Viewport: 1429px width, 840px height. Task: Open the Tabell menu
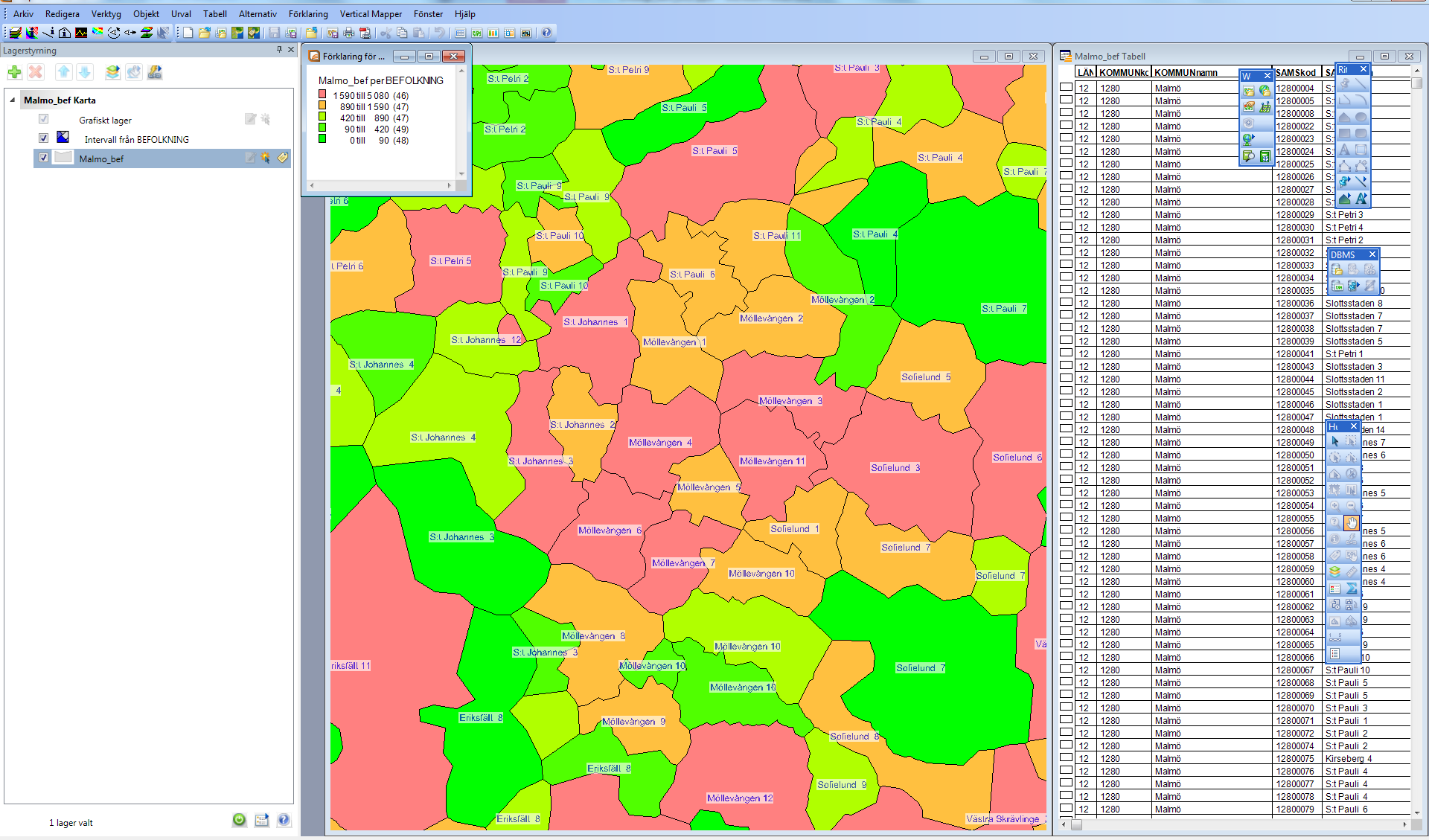tap(215, 13)
